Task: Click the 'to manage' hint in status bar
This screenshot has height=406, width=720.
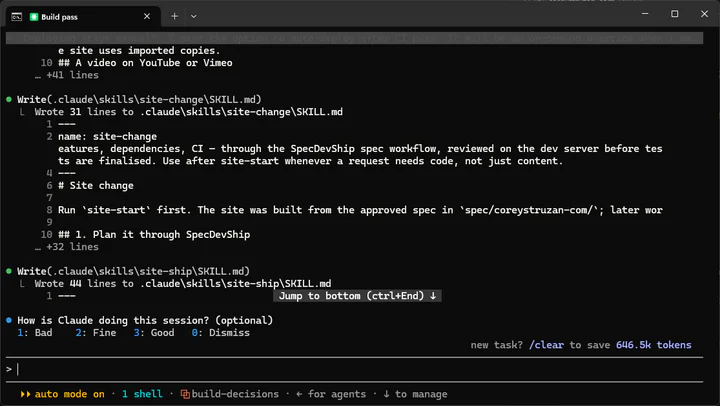Action: click(x=415, y=394)
